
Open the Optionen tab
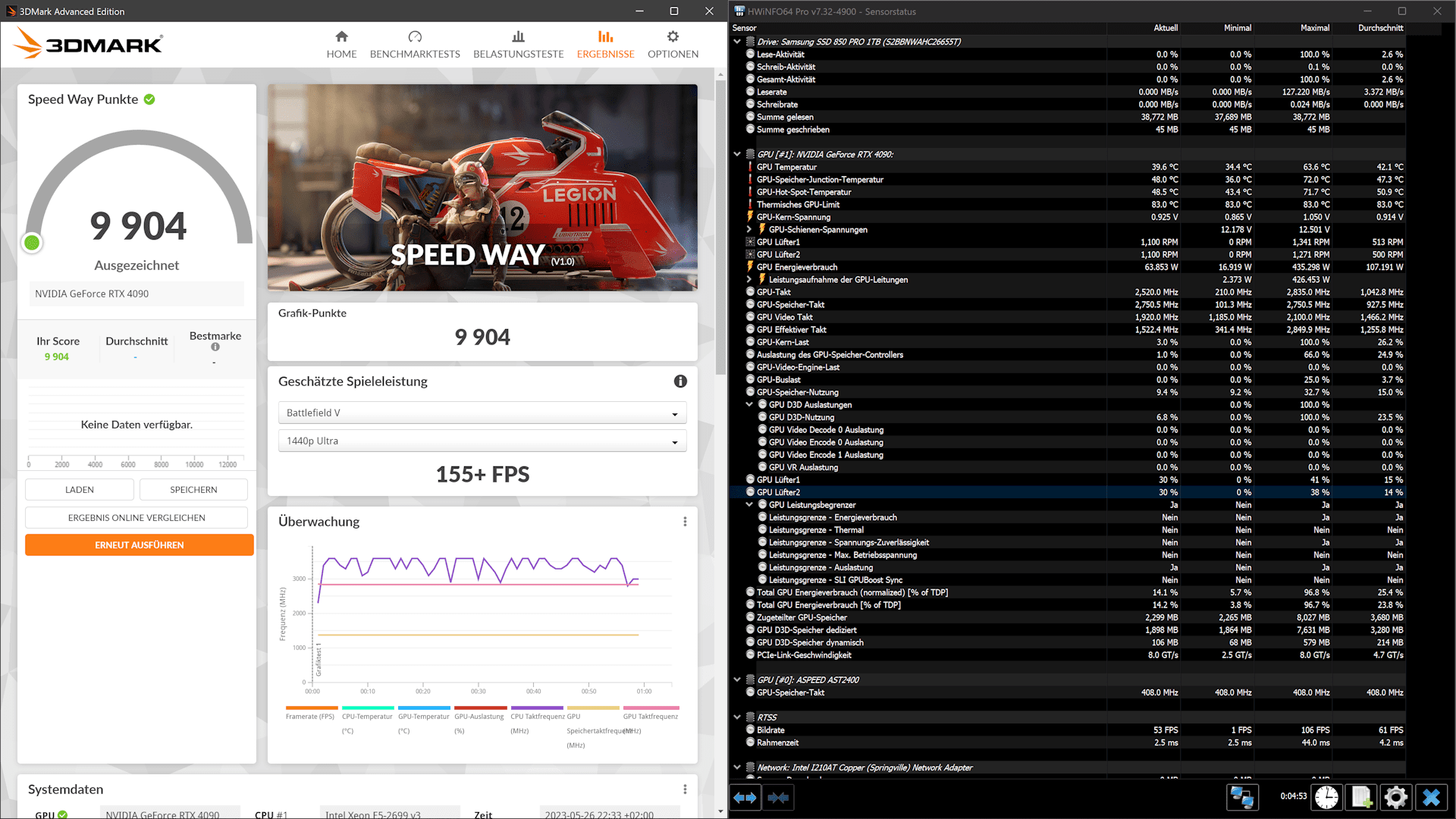click(673, 45)
